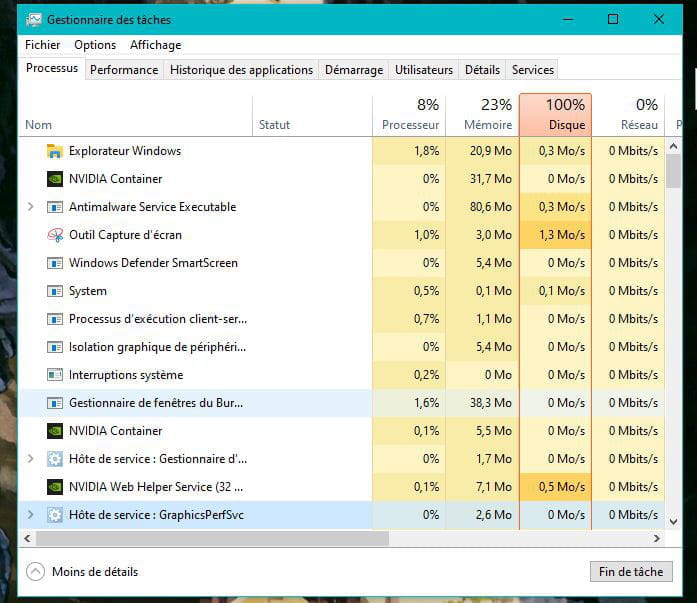The height and width of the screenshot is (603, 697).
Task: Click the Hôte de service : Gestionnaire d'... gear icon
Action: [55, 459]
